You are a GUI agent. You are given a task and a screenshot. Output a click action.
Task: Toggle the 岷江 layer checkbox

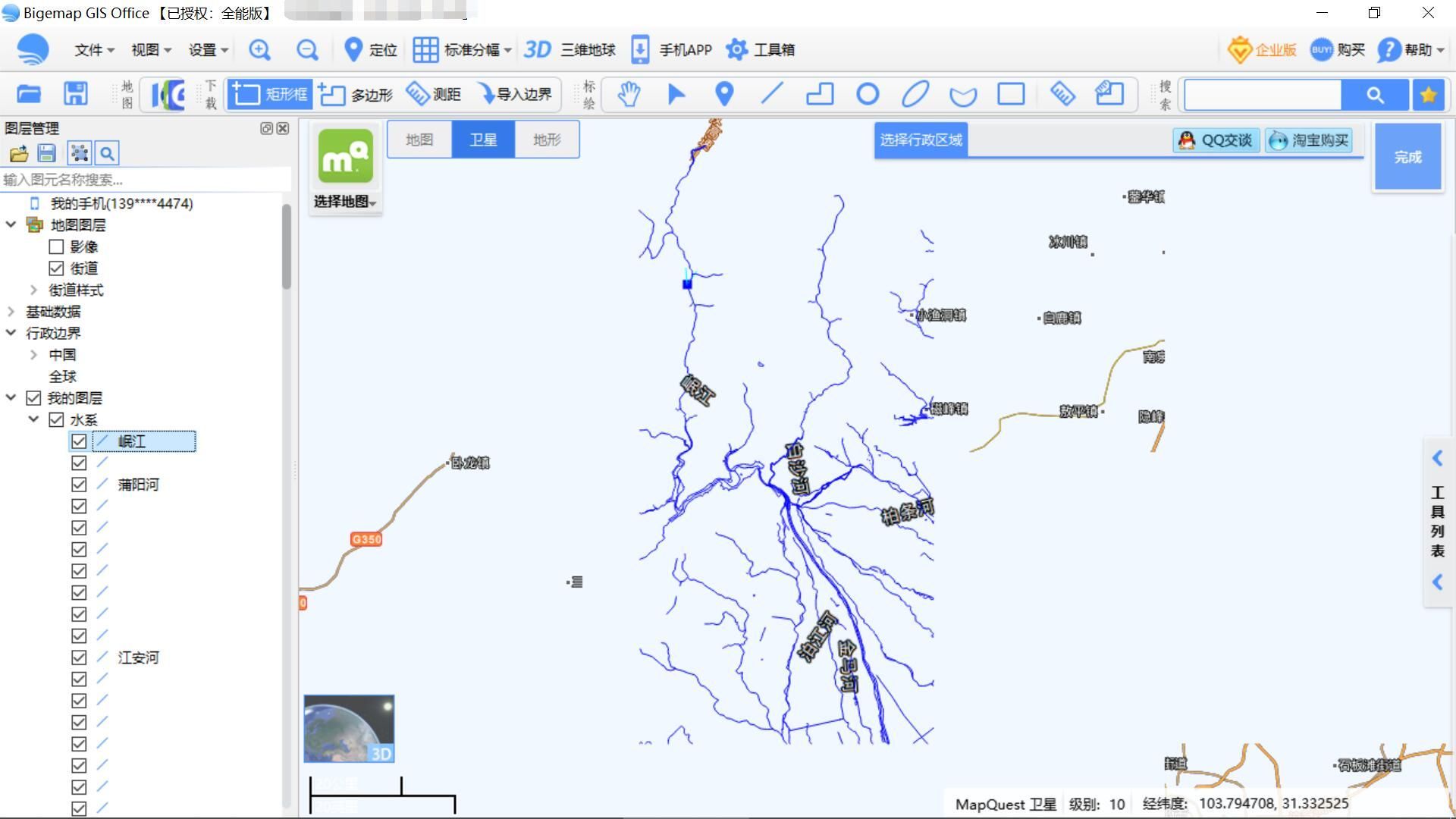coord(79,441)
